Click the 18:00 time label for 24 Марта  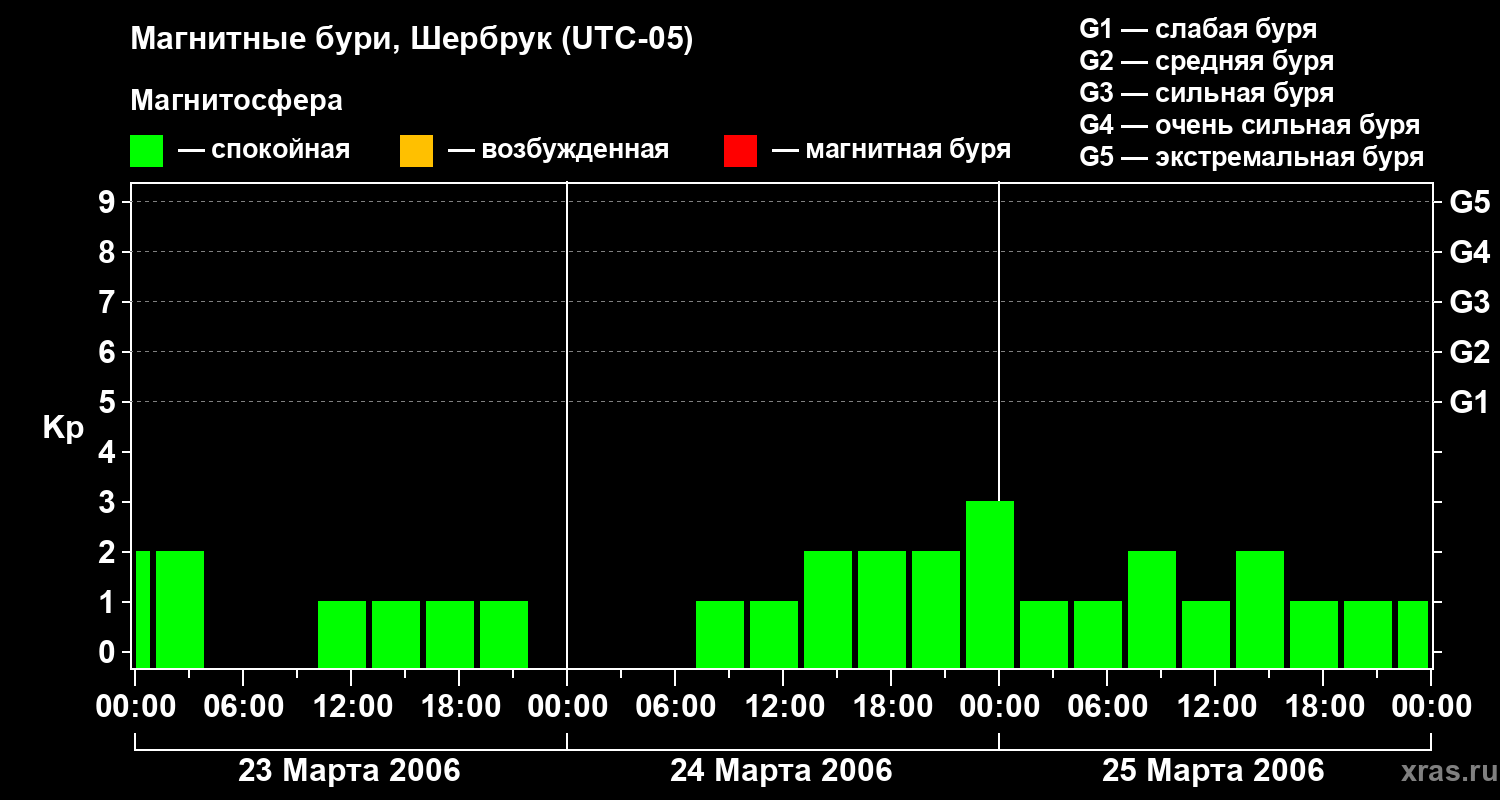[891, 707]
